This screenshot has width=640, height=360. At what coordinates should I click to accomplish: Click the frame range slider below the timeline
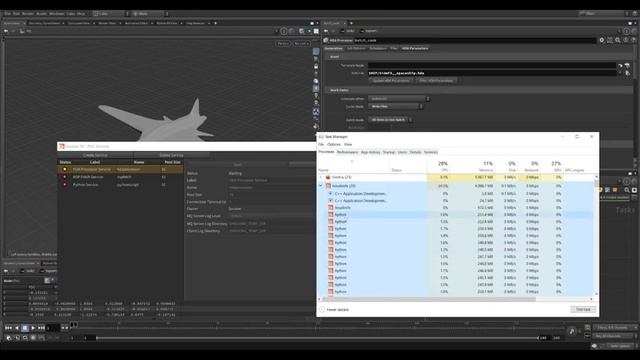317,338
